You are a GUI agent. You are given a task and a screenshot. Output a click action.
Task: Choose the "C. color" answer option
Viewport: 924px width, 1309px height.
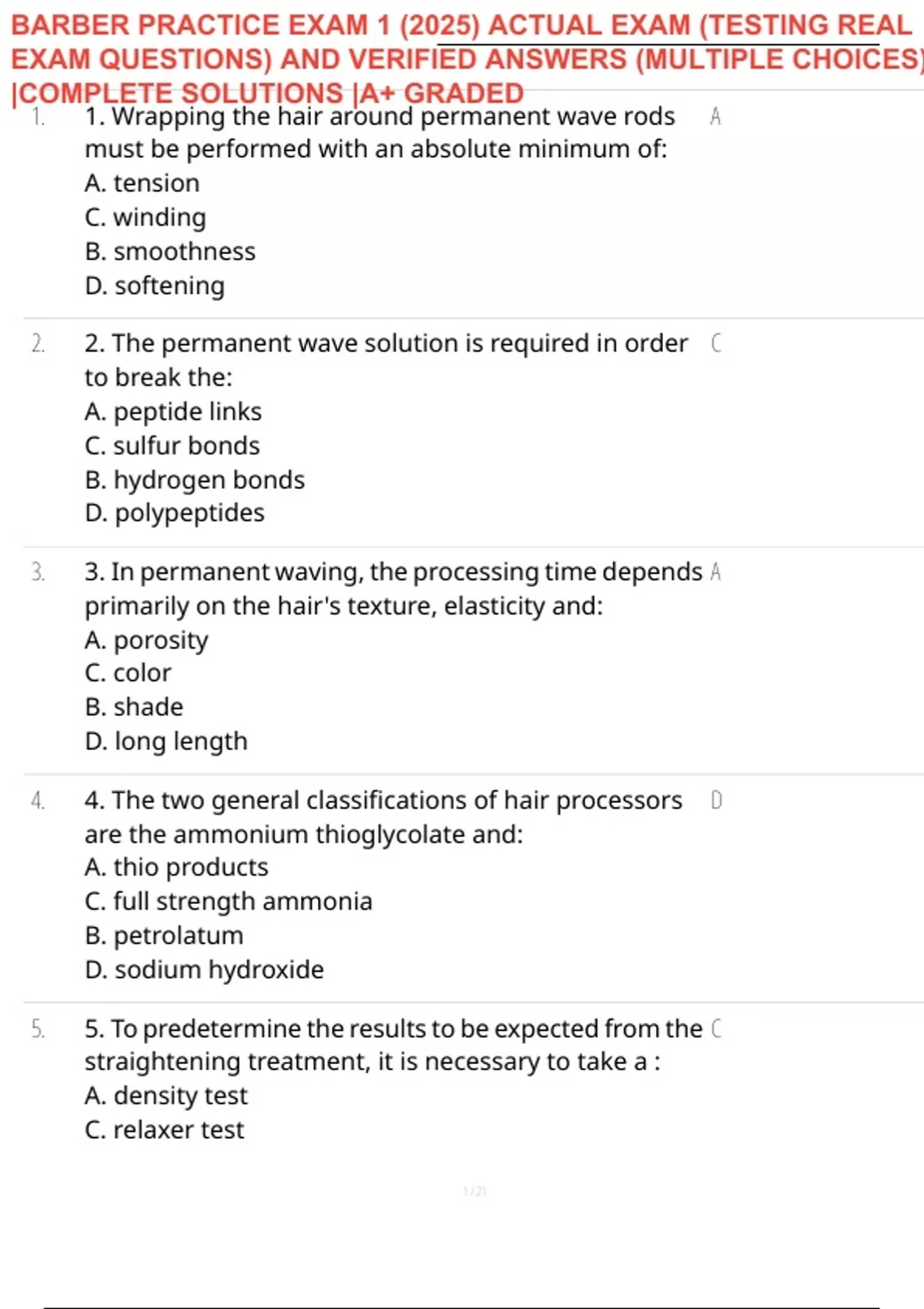128,673
